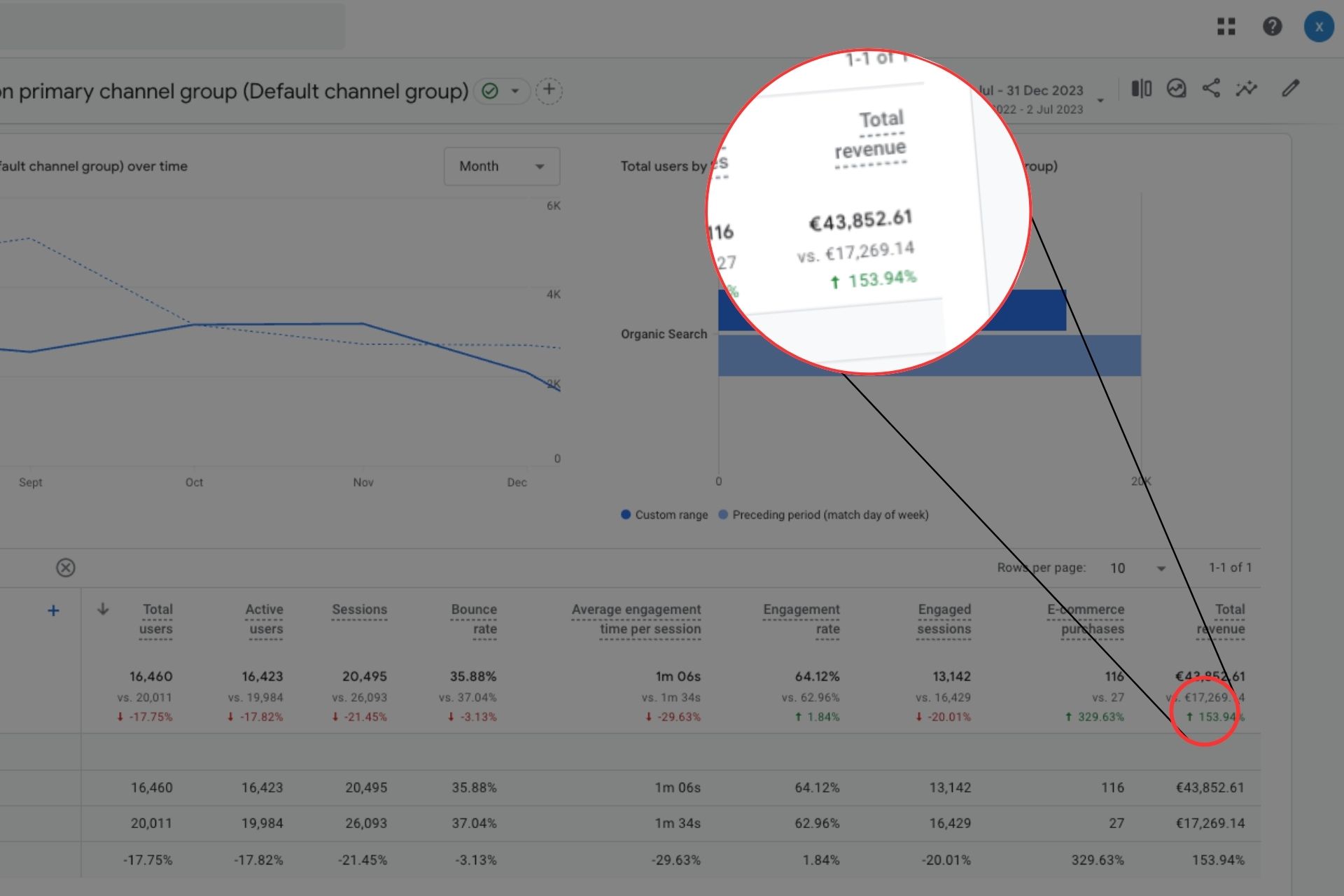
Task: Open the date range picker arrow
Action: [1100, 100]
